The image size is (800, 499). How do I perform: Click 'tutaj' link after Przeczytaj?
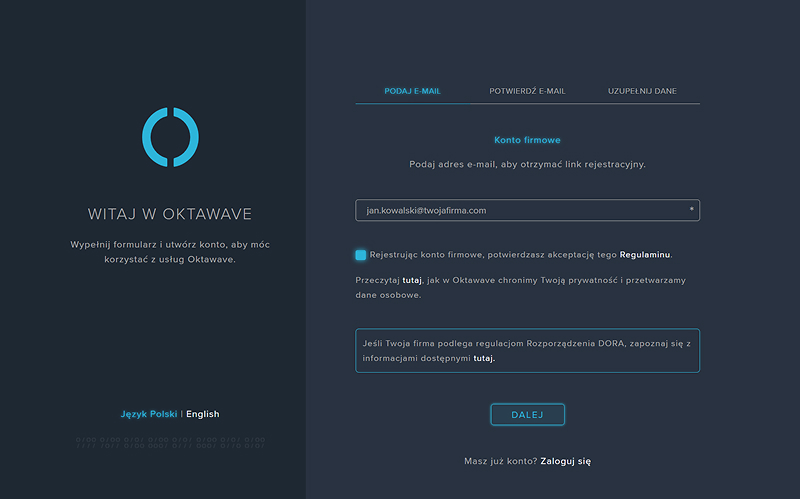coord(412,281)
